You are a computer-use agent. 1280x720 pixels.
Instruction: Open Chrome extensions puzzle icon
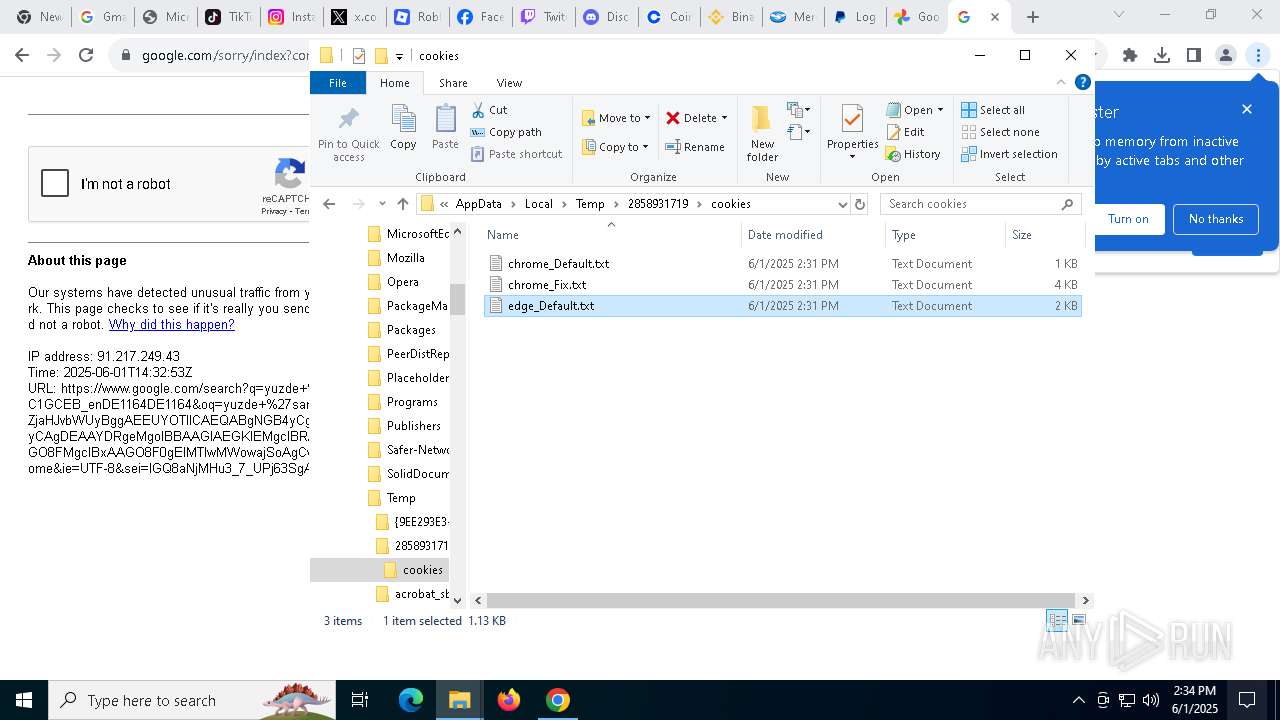1130,56
